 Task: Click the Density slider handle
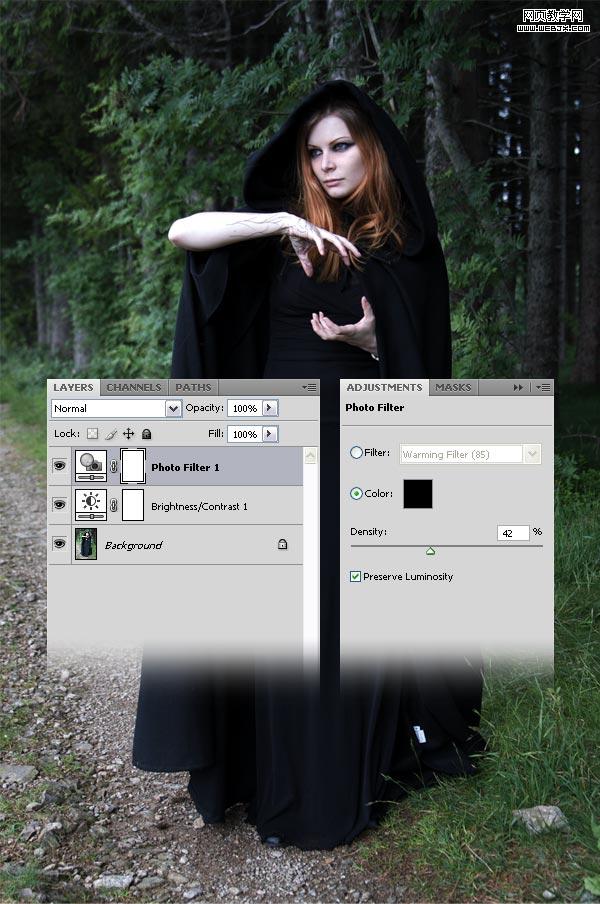[x=430, y=552]
